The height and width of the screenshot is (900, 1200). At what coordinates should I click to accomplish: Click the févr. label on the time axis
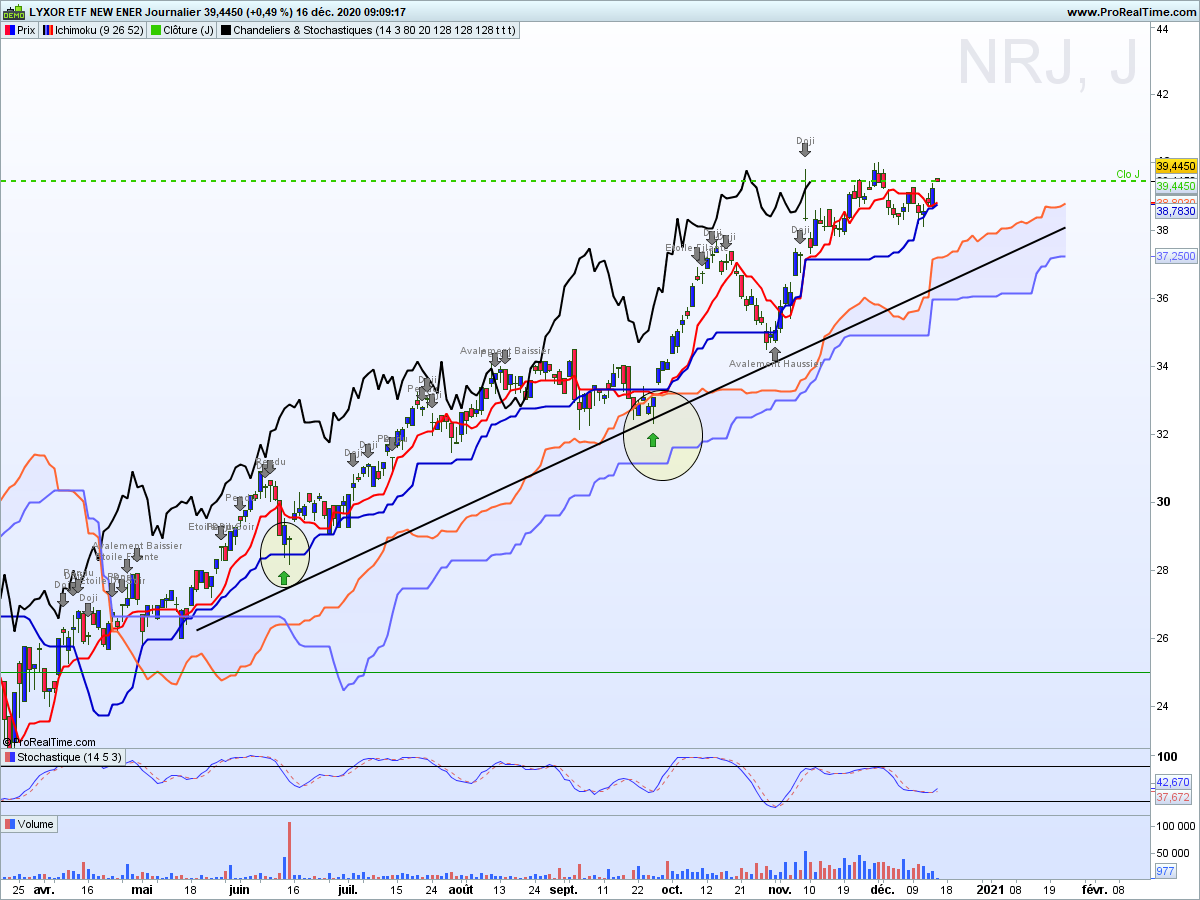tap(1094, 889)
